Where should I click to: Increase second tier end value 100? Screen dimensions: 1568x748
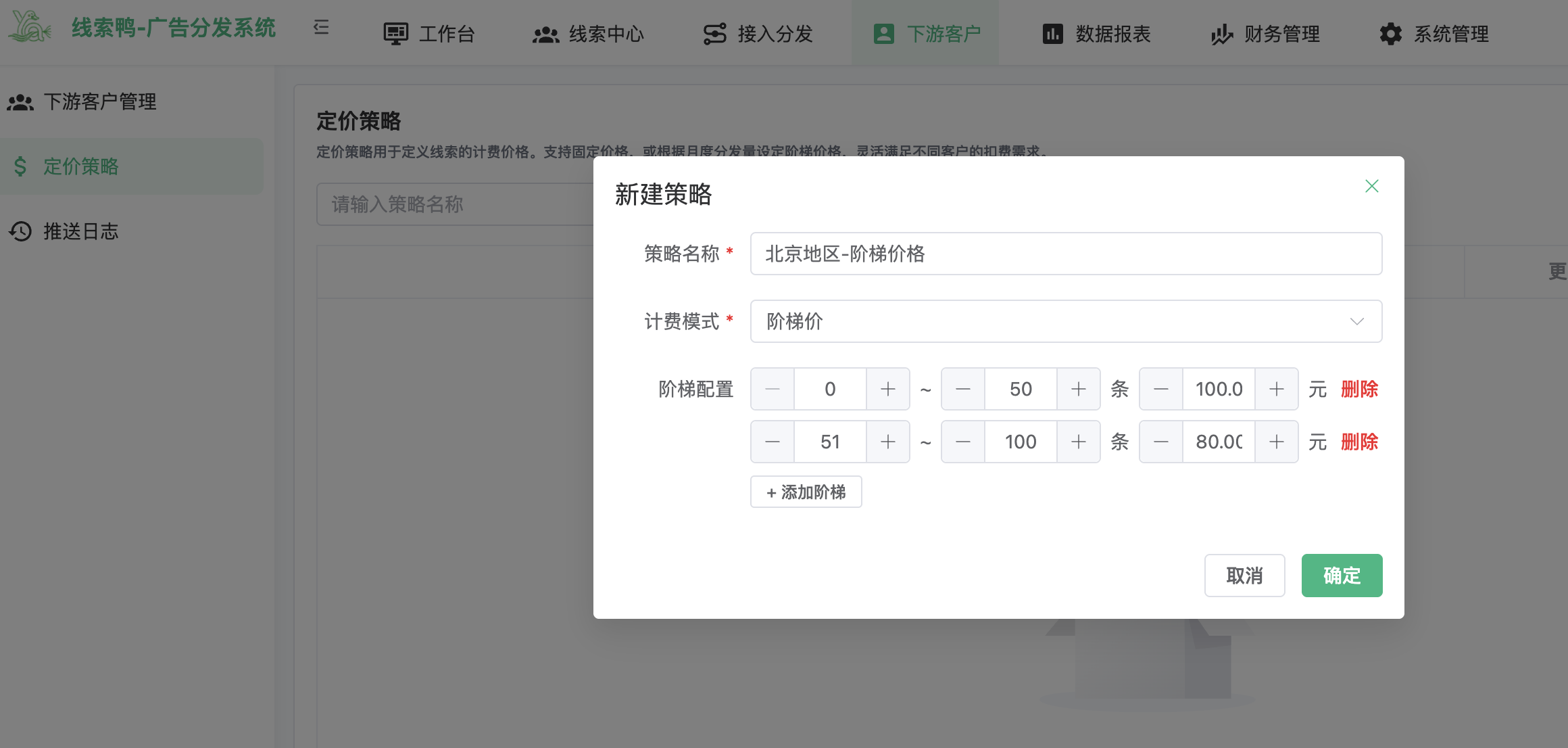[x=1078, y=442]
